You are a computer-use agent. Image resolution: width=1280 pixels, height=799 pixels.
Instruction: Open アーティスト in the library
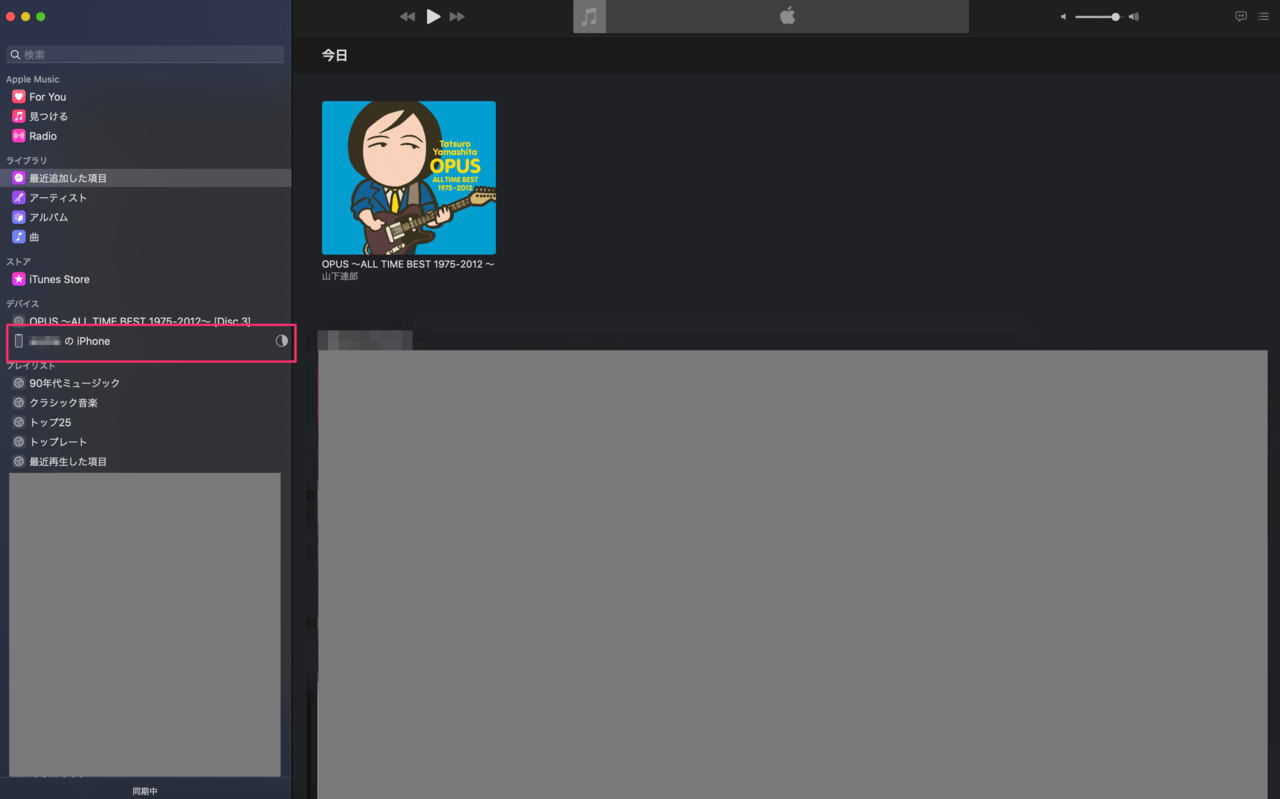tap(146, 198)
